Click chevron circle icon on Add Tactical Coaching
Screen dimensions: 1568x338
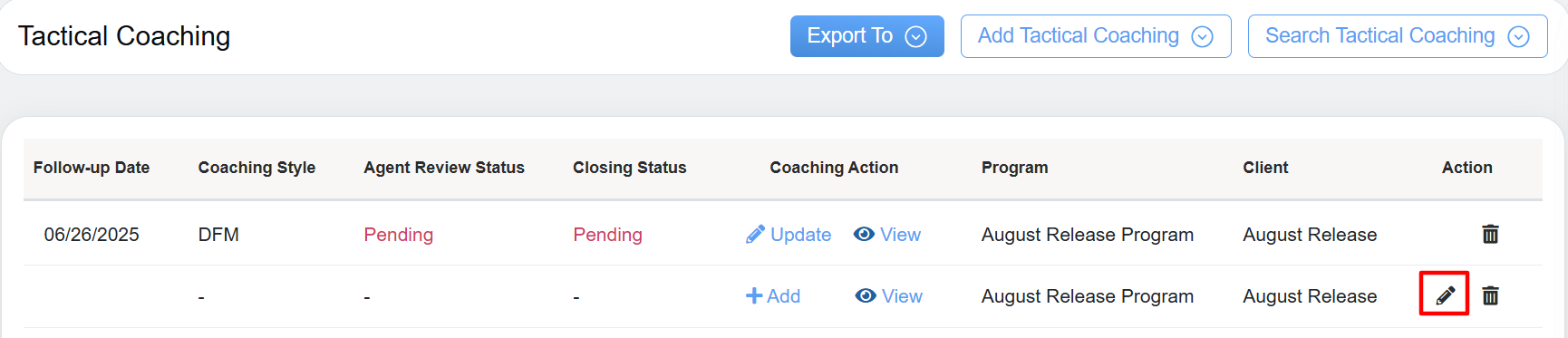point(1202,37)
